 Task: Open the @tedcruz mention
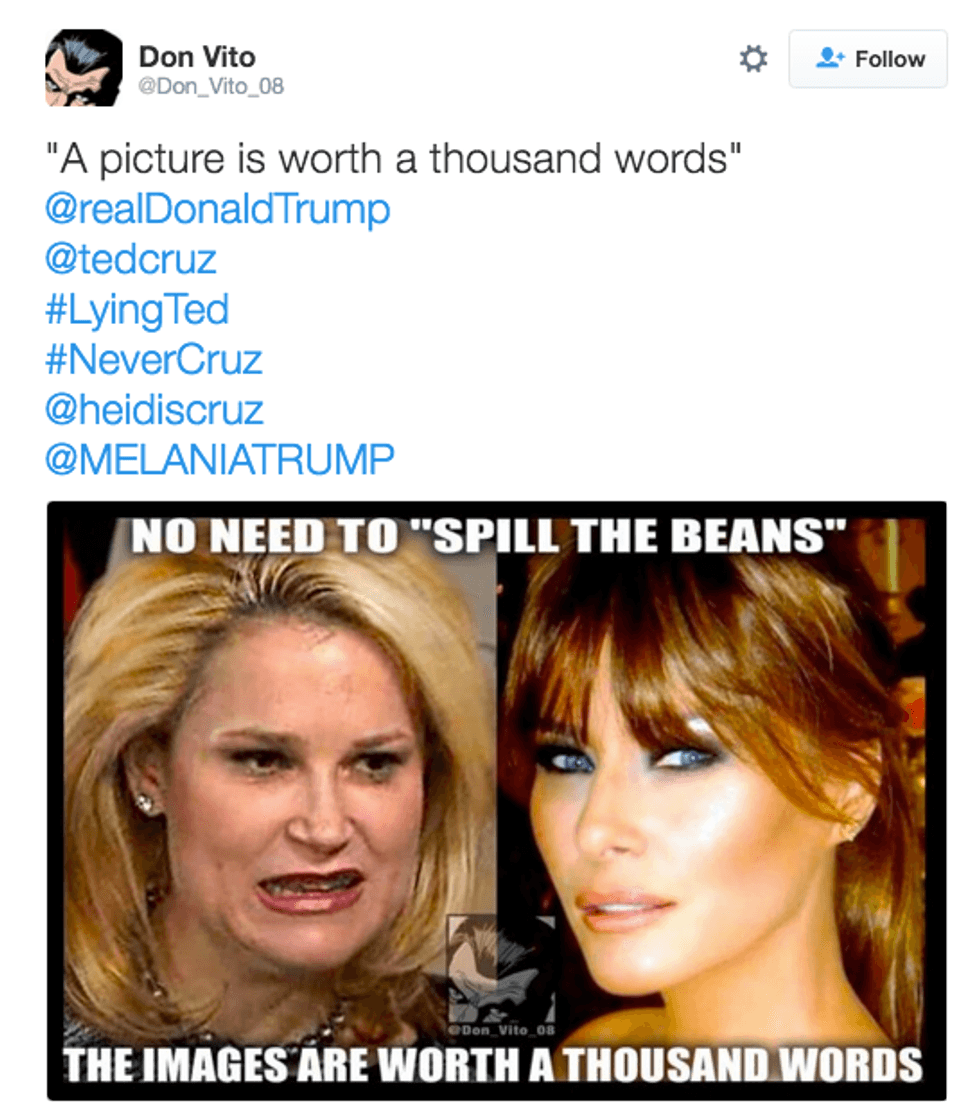coord(130,259)
